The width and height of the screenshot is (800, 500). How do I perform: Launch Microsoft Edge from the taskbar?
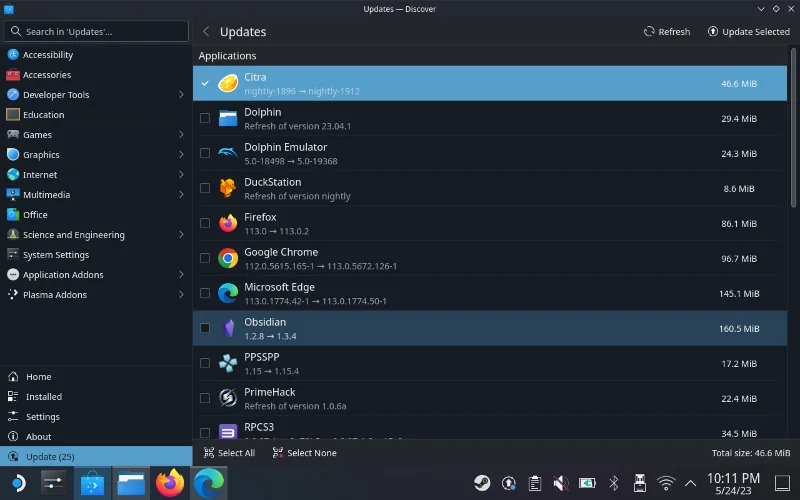click(208, 483)
